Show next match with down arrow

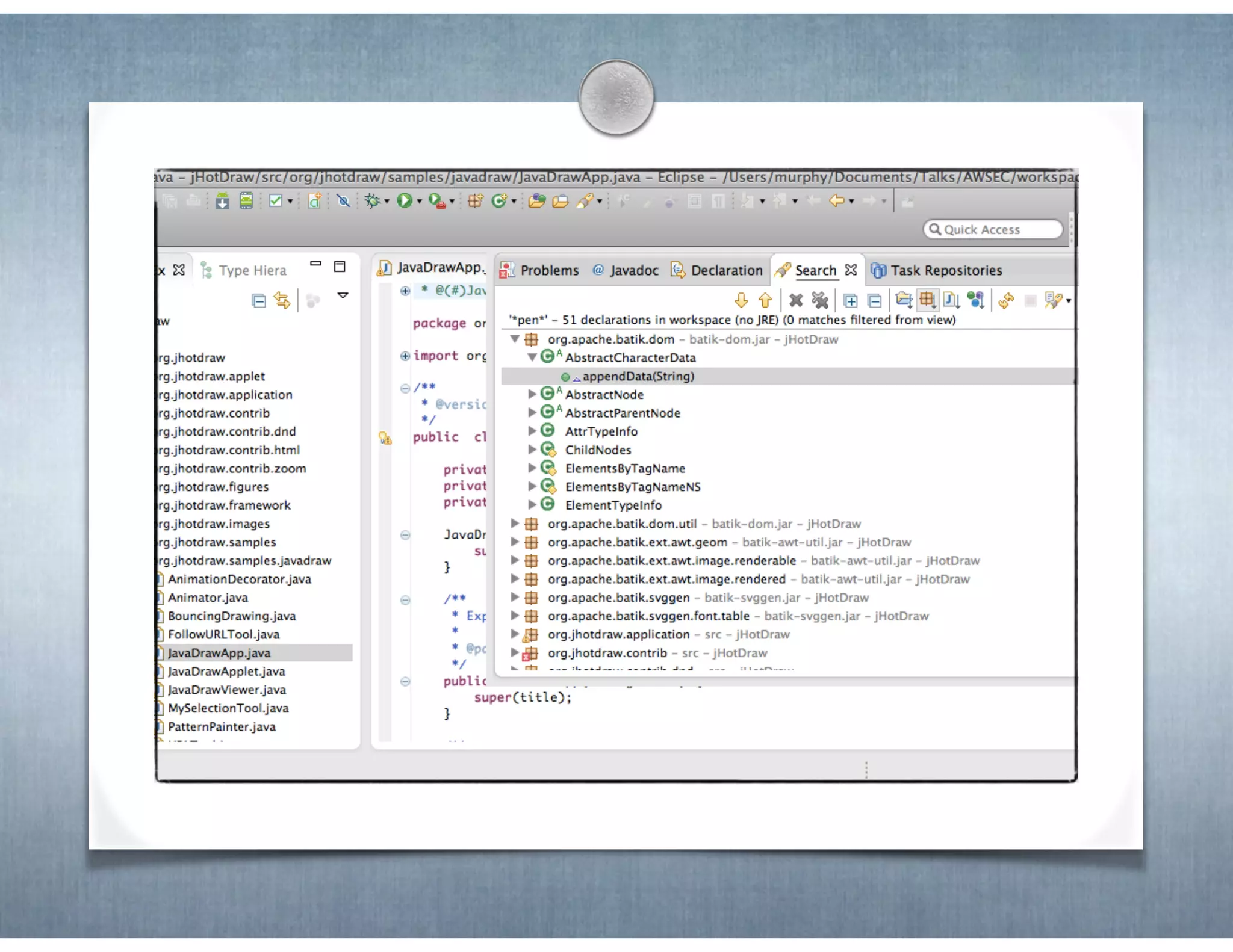741,300
